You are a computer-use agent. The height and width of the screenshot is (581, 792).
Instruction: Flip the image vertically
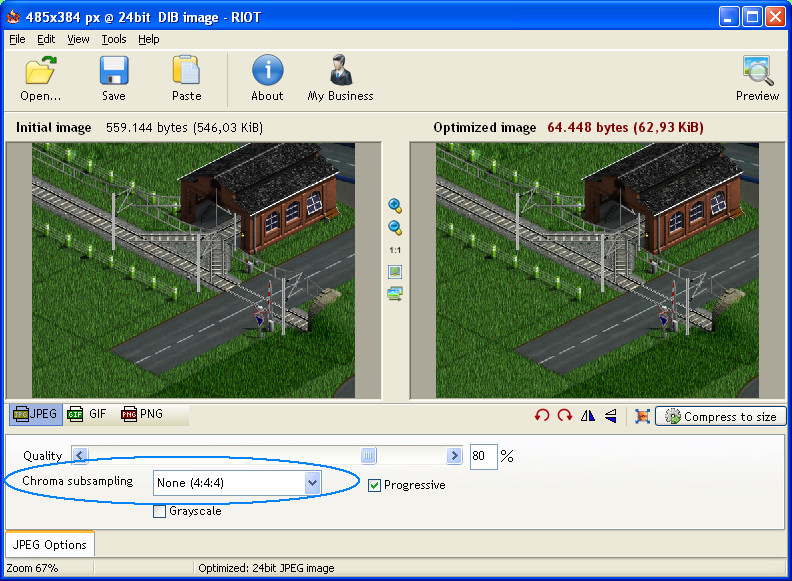tap(611, 416)
